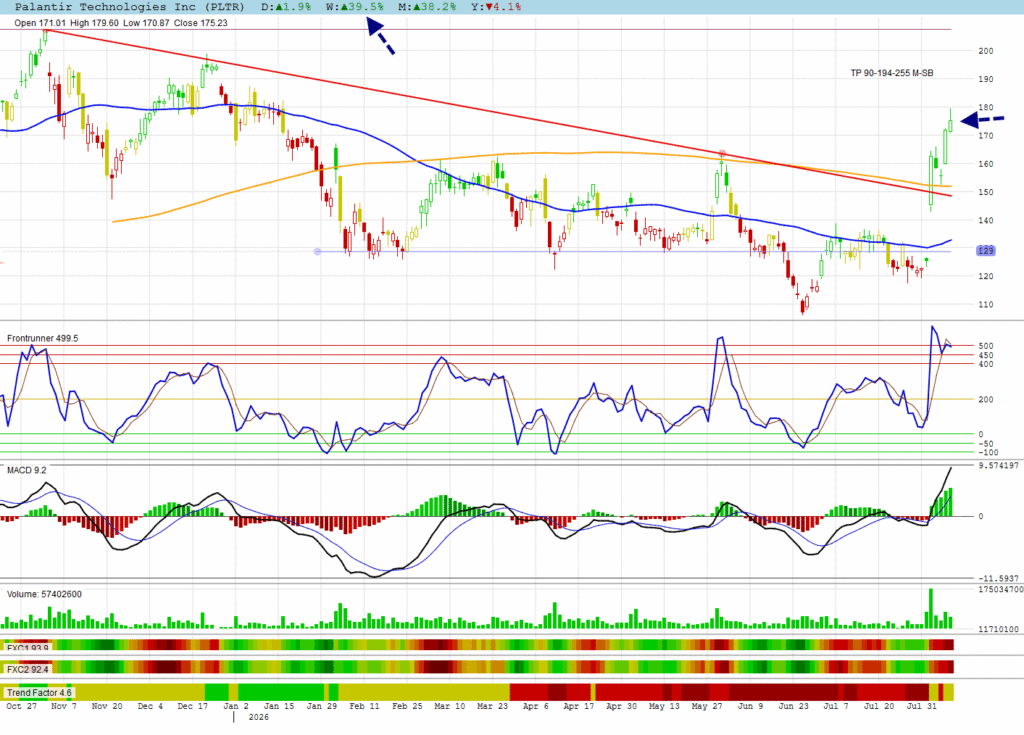Click the TP 90-194-255 M-SB annotation

(891, 73)
